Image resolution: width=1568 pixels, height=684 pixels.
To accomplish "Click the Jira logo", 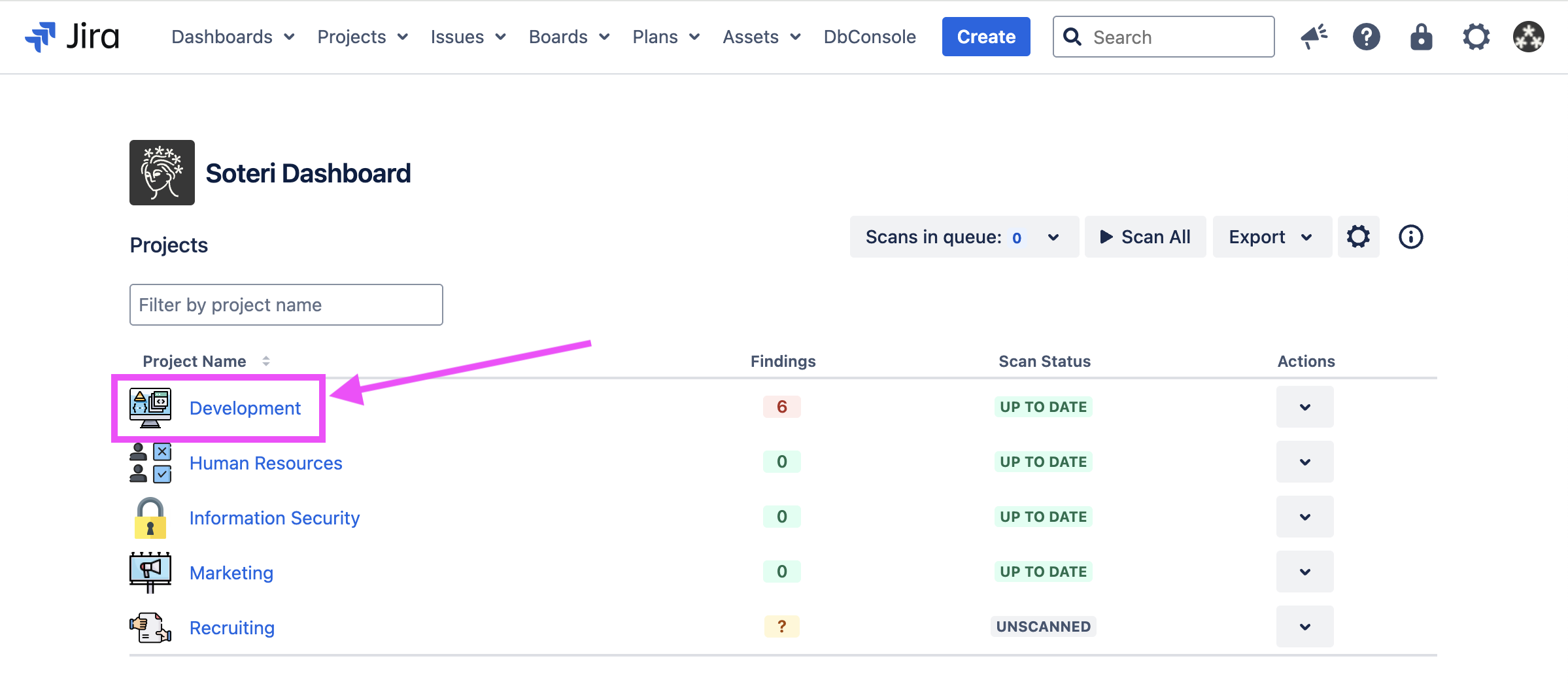I will click(72, 37).
